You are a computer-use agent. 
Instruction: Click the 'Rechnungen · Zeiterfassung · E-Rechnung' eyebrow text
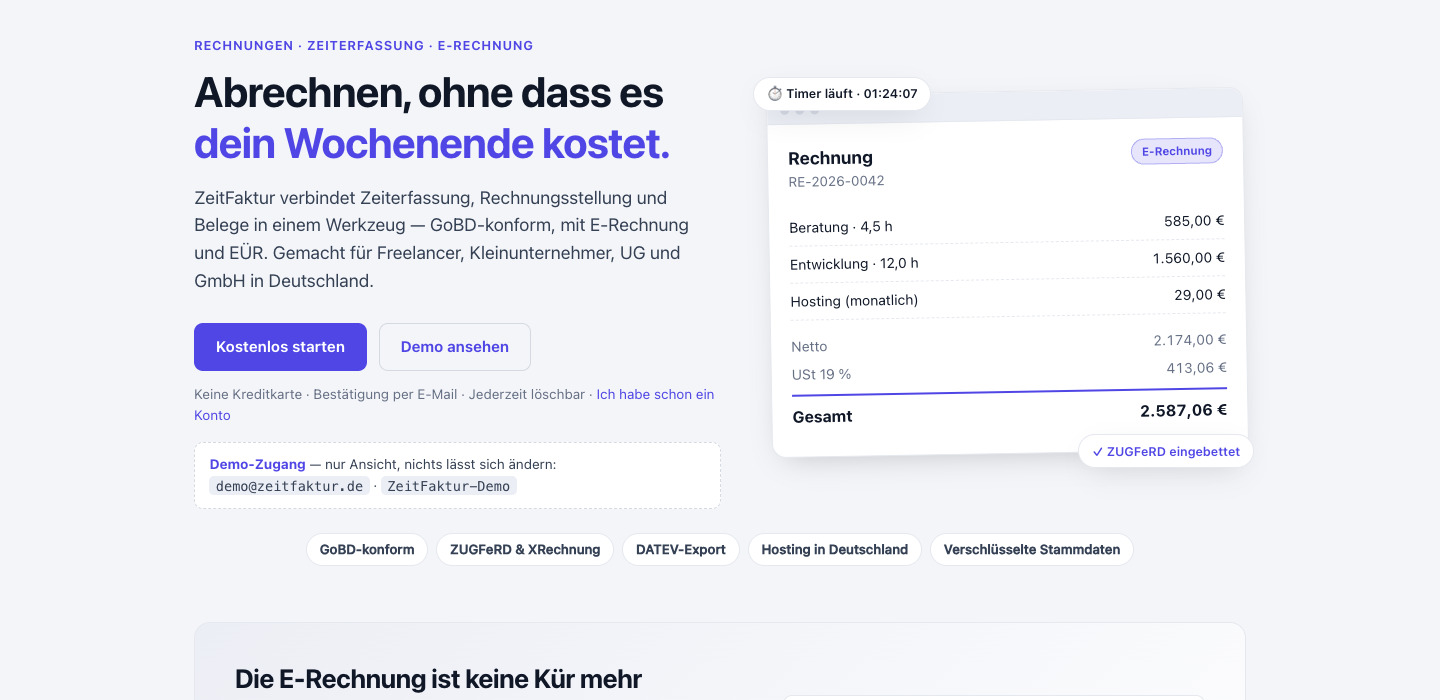364,46
